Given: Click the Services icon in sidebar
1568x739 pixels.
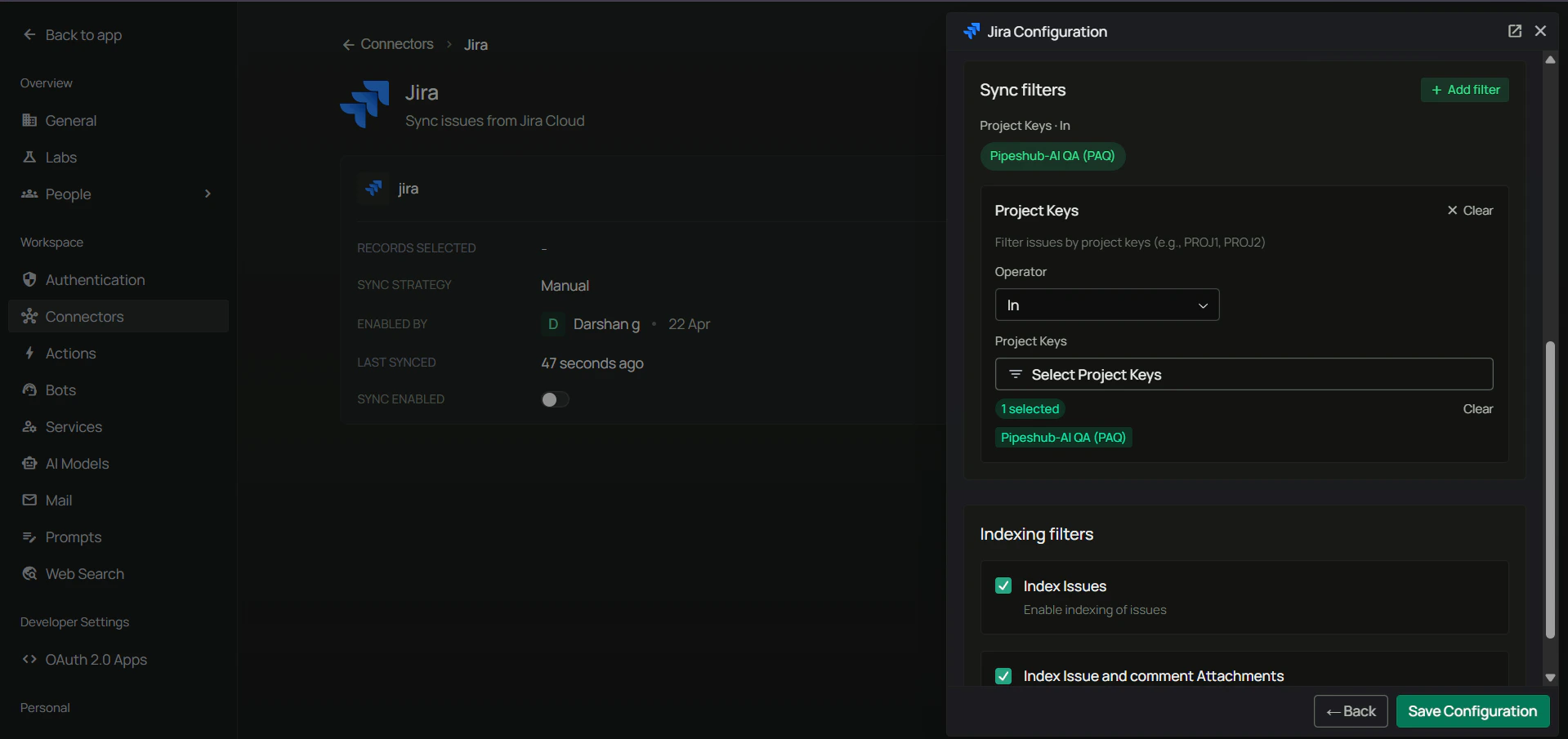Looking at the screenshot, I should click(29, 426).
